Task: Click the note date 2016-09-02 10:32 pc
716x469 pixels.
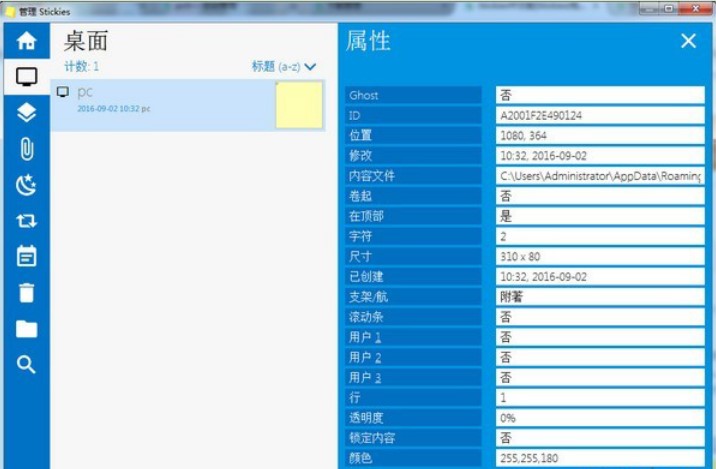Action: [114, 109]
